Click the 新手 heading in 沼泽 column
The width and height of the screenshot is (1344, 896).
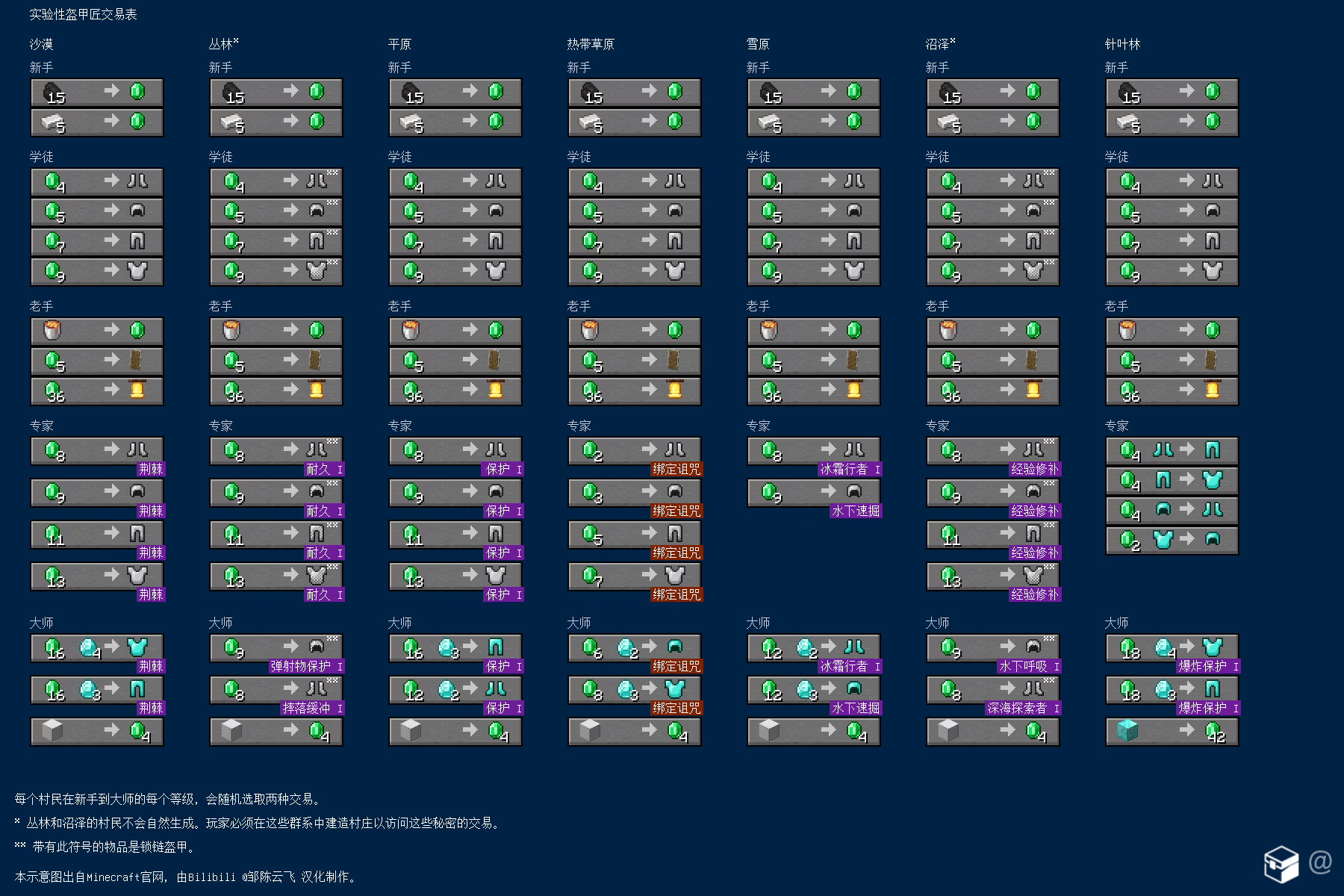pyautogui.click(x=938, y=67)
